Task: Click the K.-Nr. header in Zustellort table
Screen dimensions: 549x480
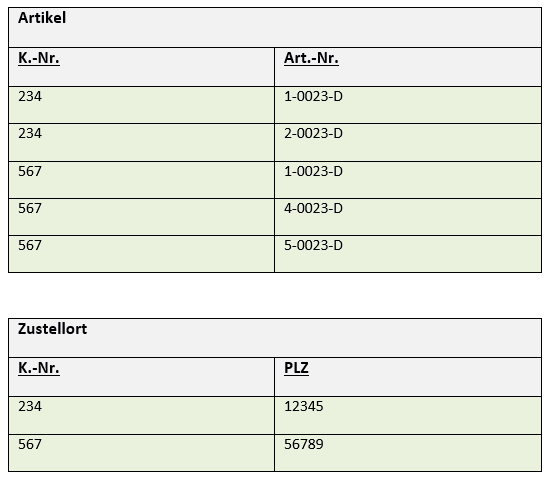Action: click(x=141, y=377)
